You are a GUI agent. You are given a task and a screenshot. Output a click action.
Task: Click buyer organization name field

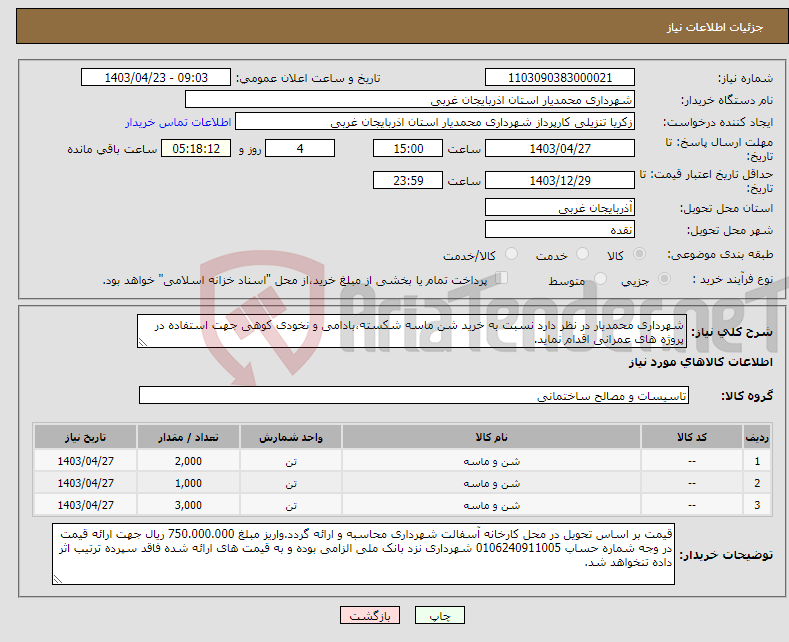[410, 100]
